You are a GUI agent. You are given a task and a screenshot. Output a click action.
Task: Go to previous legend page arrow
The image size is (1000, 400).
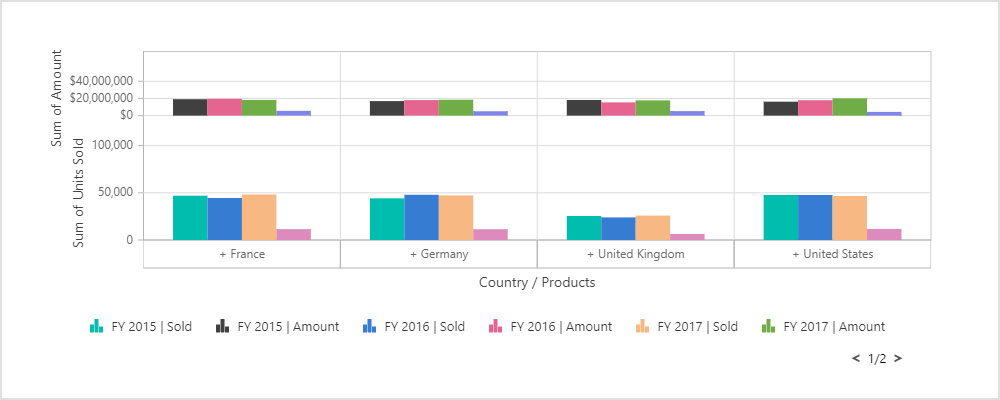(x=856, y=358)
